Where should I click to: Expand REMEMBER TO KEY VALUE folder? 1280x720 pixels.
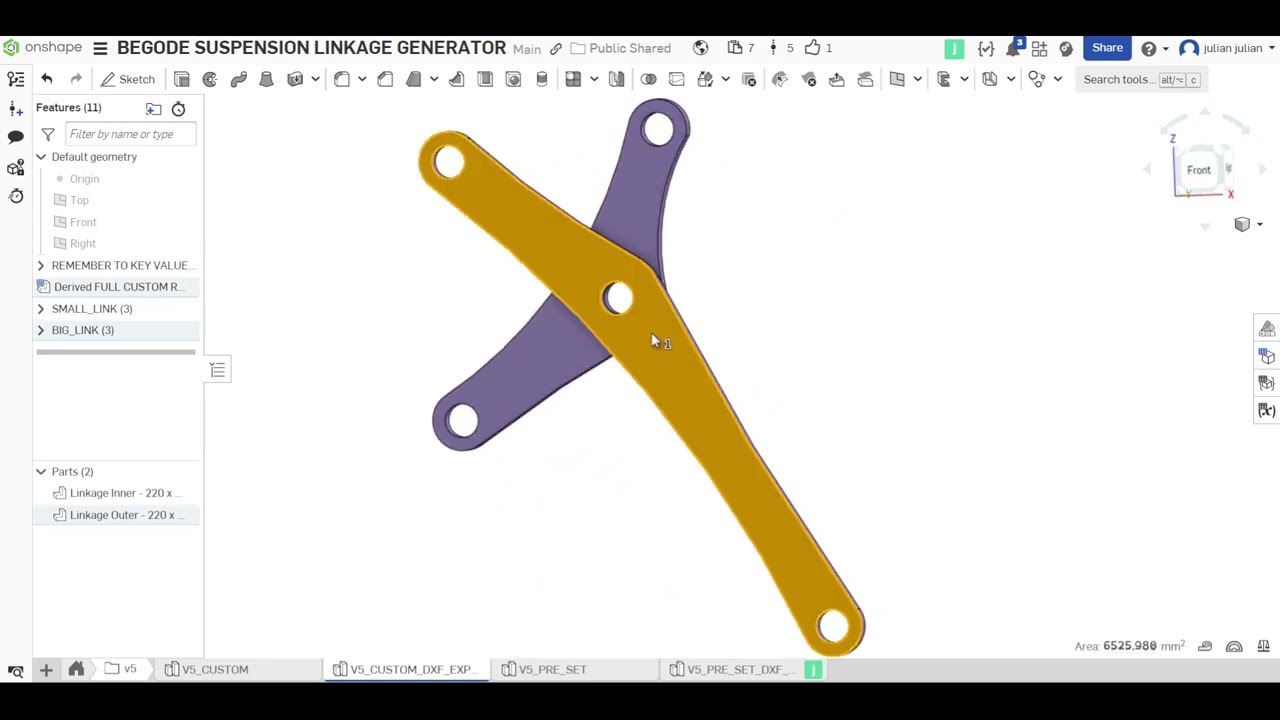pyautogui.click(x=41, y=265)
